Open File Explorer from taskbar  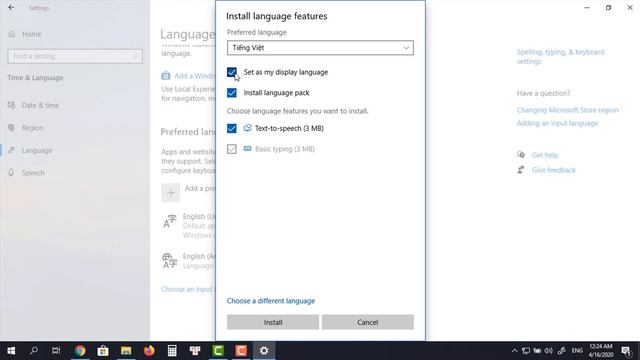coord(126,351)
